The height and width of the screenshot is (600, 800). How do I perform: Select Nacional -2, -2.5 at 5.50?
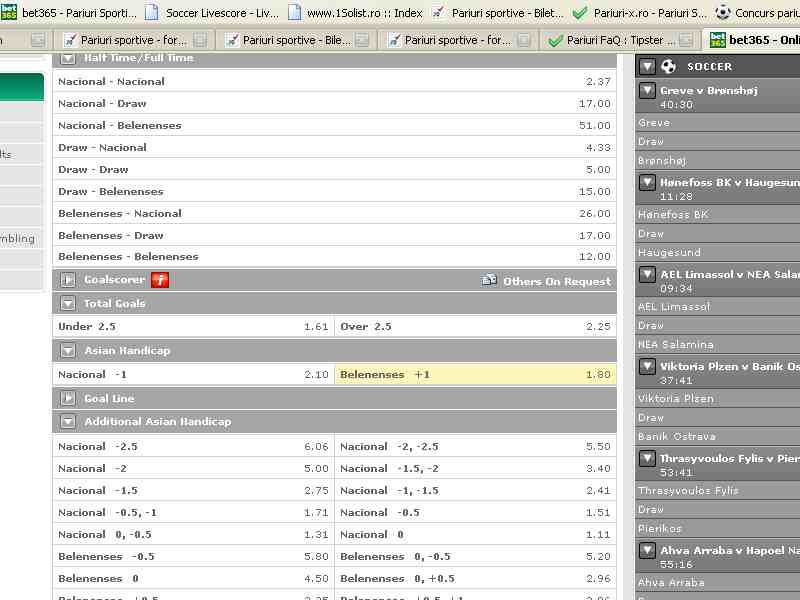[x=476, y=446]
